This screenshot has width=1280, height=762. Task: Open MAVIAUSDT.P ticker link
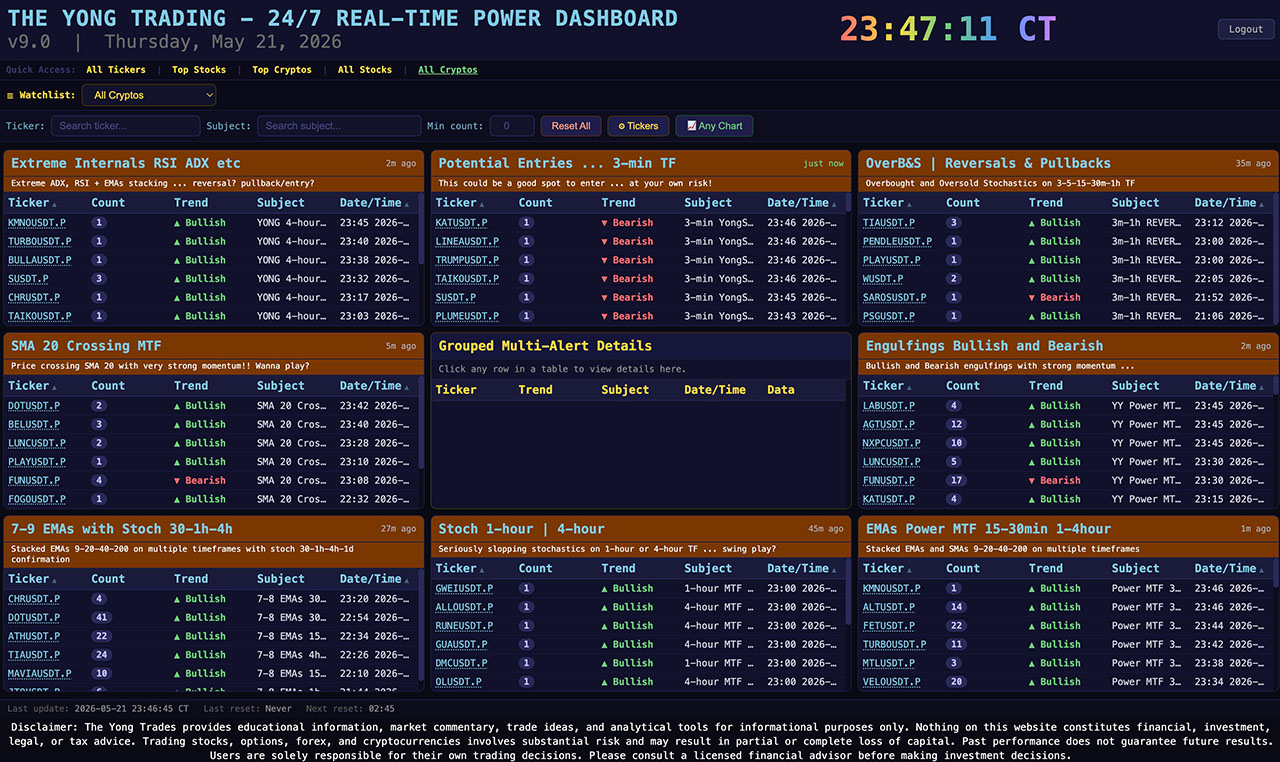pyautogui.click(x=40, y=673)
